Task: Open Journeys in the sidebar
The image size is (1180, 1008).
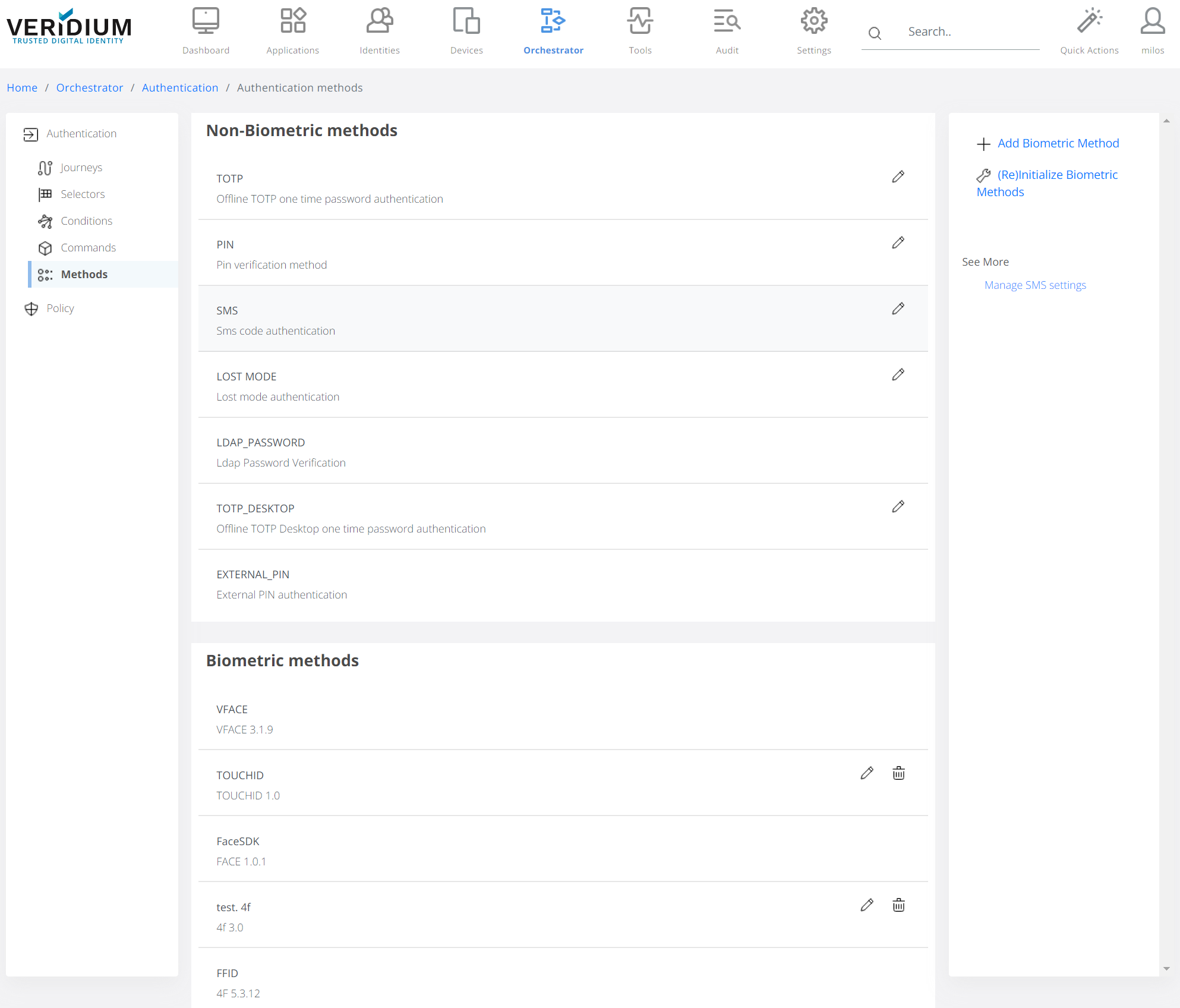Action: [81, 168]
